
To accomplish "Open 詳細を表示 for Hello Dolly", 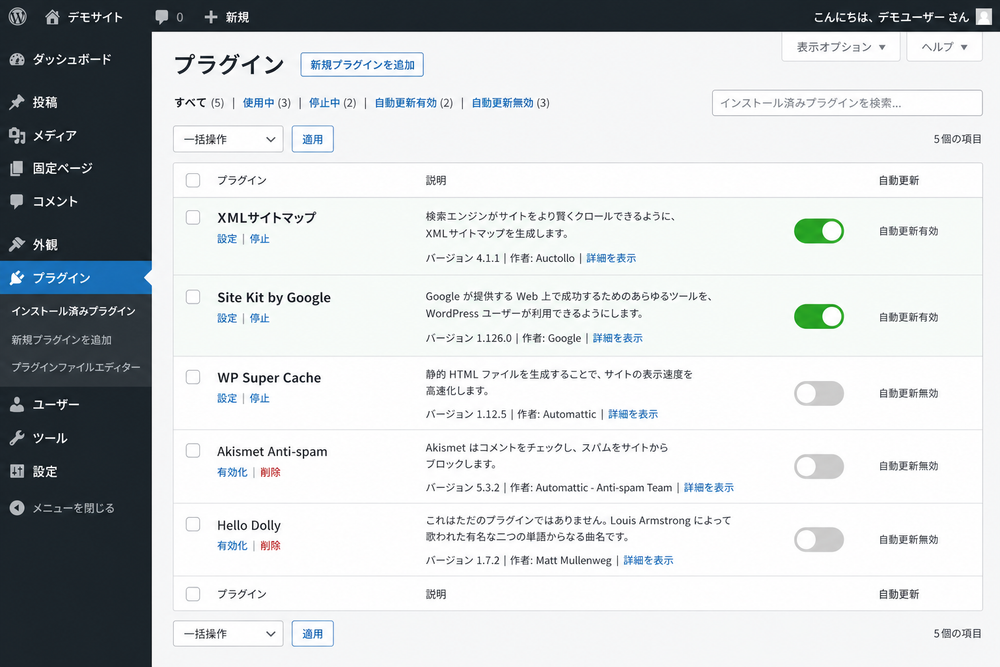I will pos(648,561).
